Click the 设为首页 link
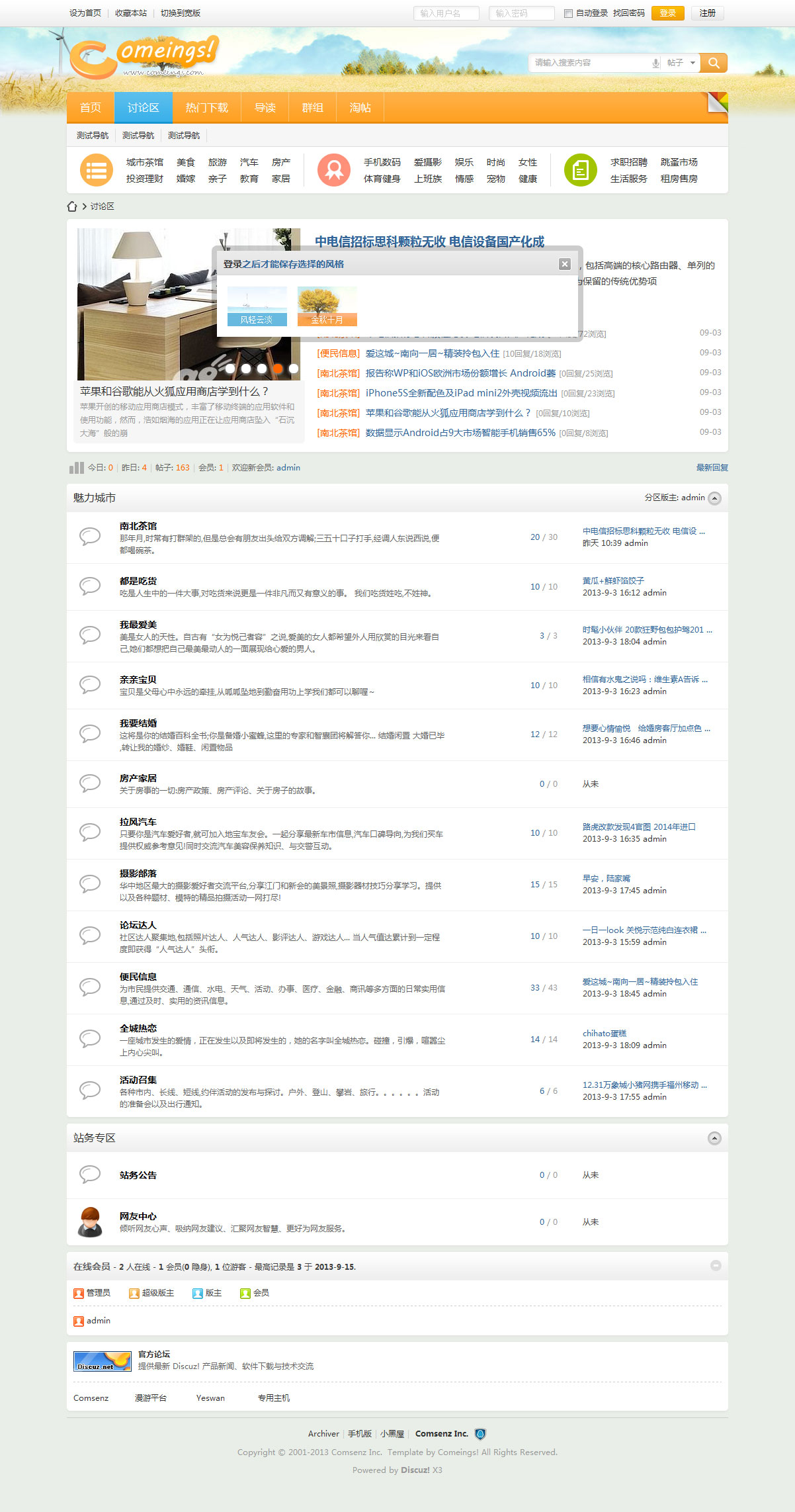This screenshot has width=795, height=1512. [85, 13]
